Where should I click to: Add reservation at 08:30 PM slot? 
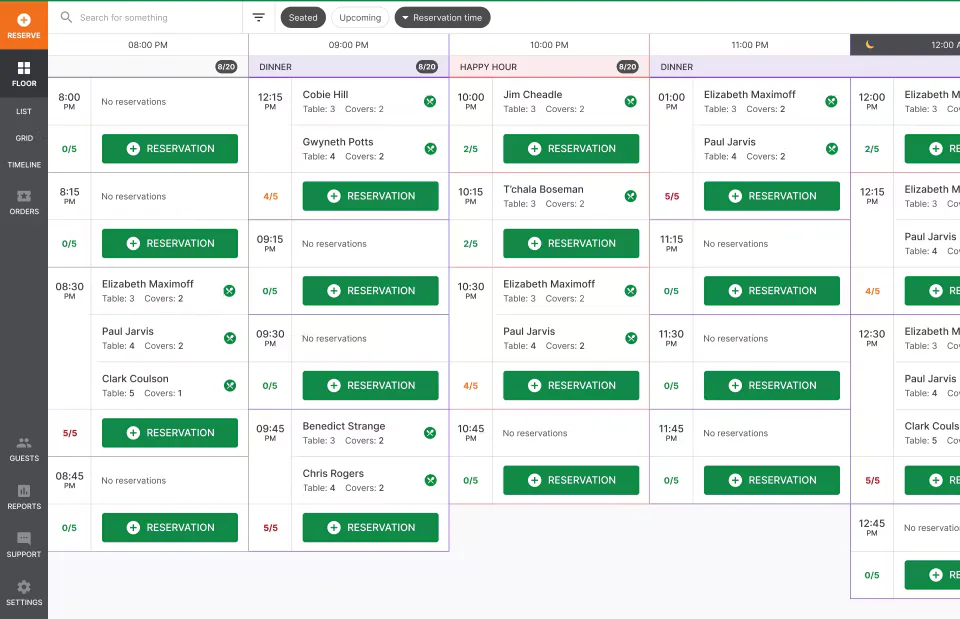click(170, 433)
